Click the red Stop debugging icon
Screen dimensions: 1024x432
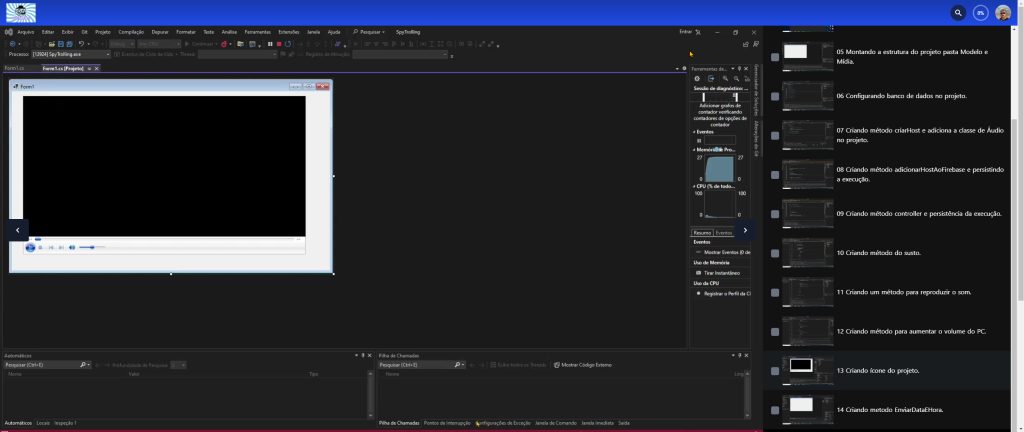click(278, 44)
